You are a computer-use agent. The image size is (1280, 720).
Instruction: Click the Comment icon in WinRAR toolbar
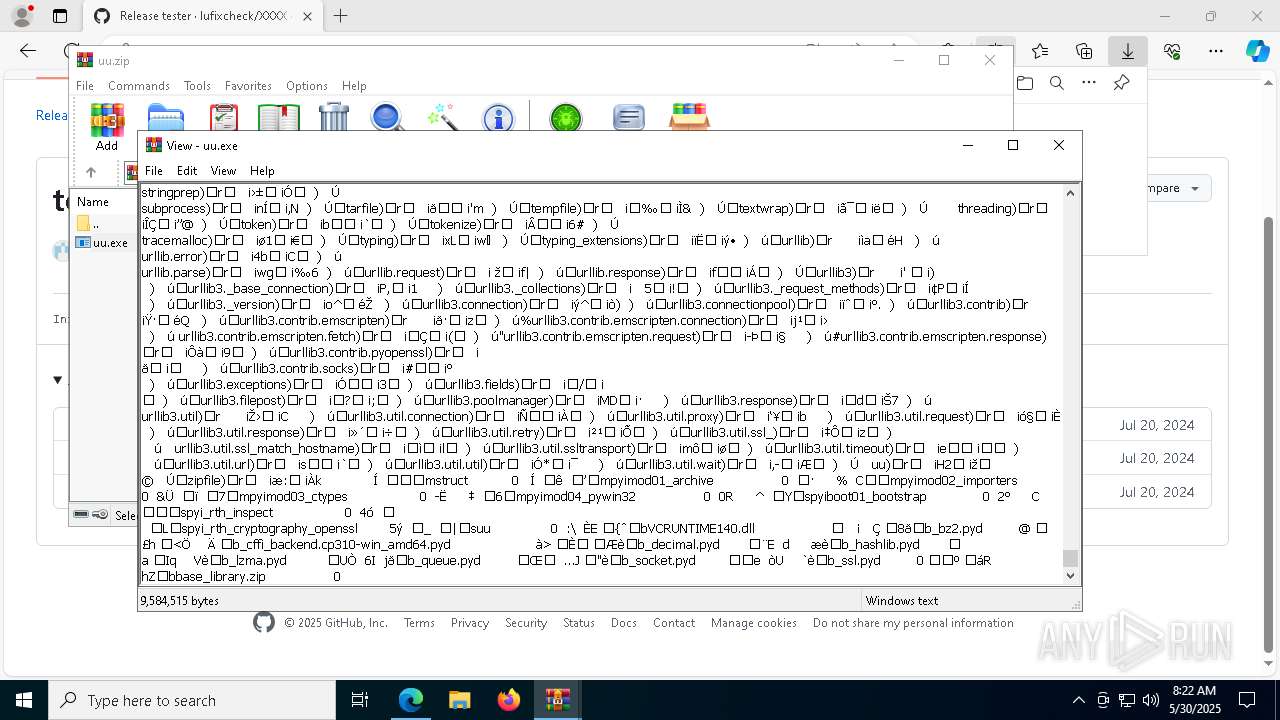[628, 118]
